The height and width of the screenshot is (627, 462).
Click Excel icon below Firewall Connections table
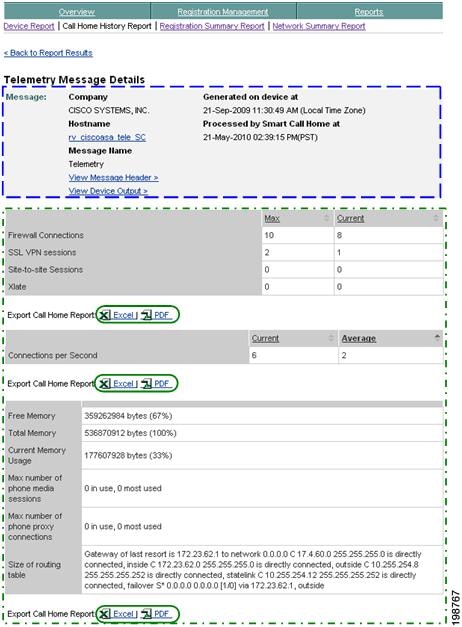pos(104,315)
